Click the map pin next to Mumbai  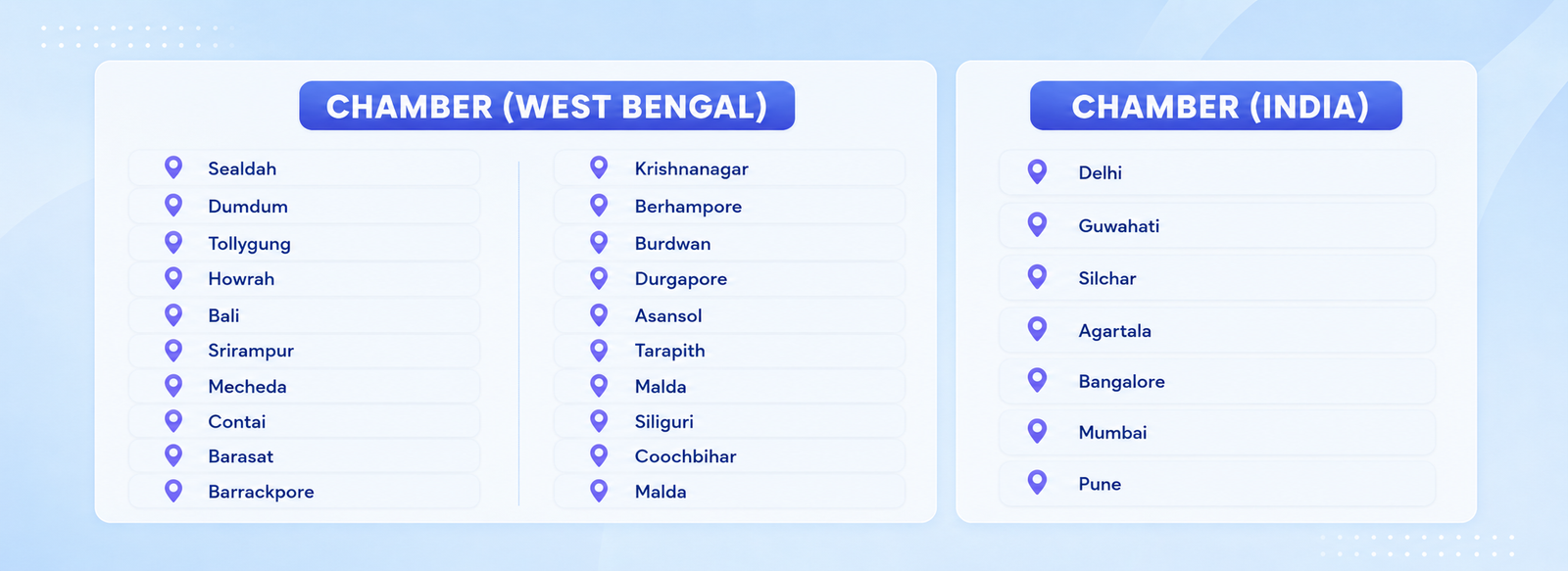tap(1037, 431)
